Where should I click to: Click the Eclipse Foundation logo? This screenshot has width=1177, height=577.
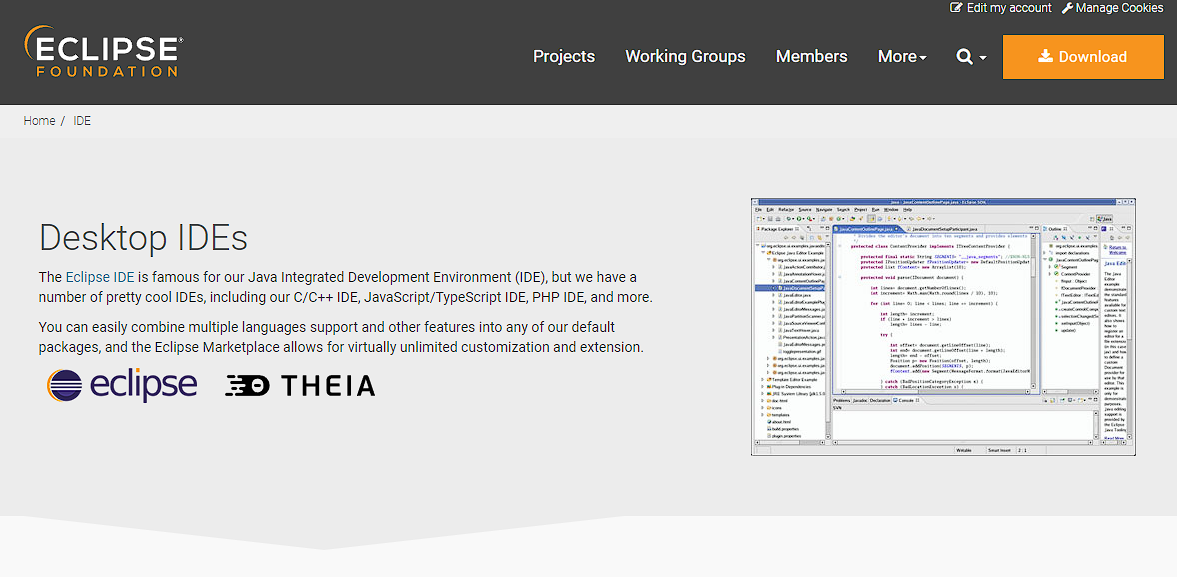pyautogui.click(x=102, y=53)
